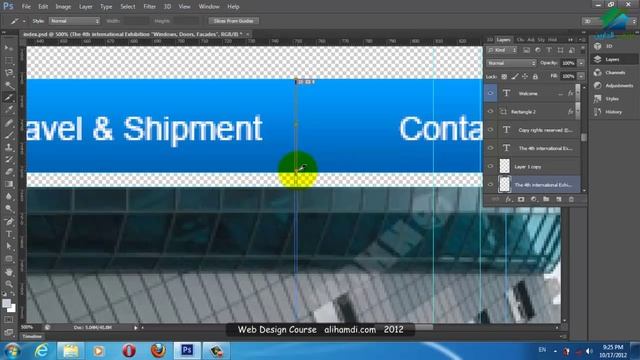Select the Horizontal Type tool
Image resolution: width=640 pixels, height=360 pixels.
(x=9, y=234)
